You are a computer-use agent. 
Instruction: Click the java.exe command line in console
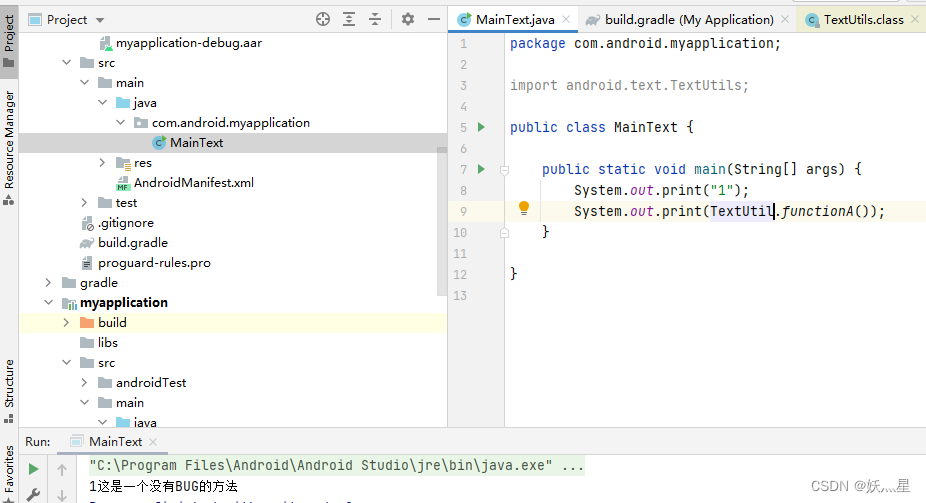point(337,465)
